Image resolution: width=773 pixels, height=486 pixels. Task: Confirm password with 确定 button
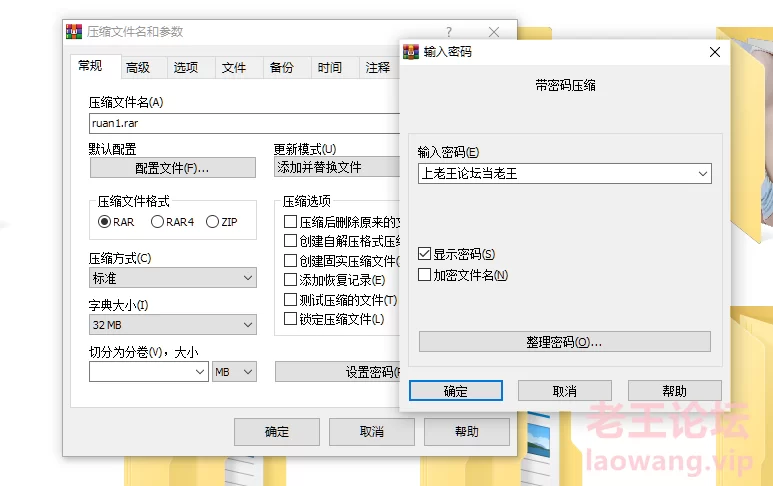coord(455,391)
